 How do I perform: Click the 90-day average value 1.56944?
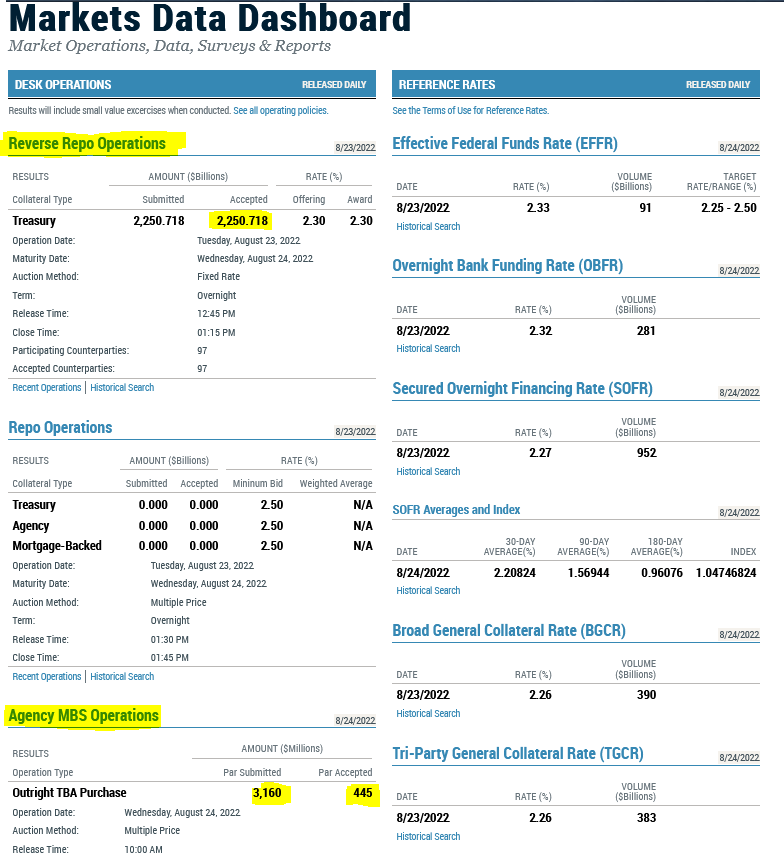coord(588,573)
